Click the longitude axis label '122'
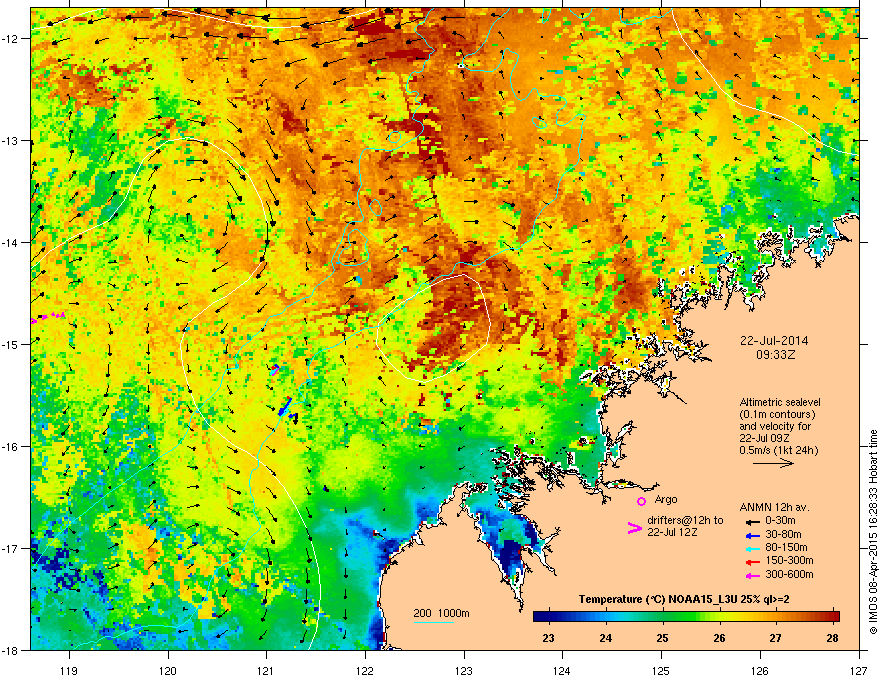The image size is (880, 680). point(365,670)
